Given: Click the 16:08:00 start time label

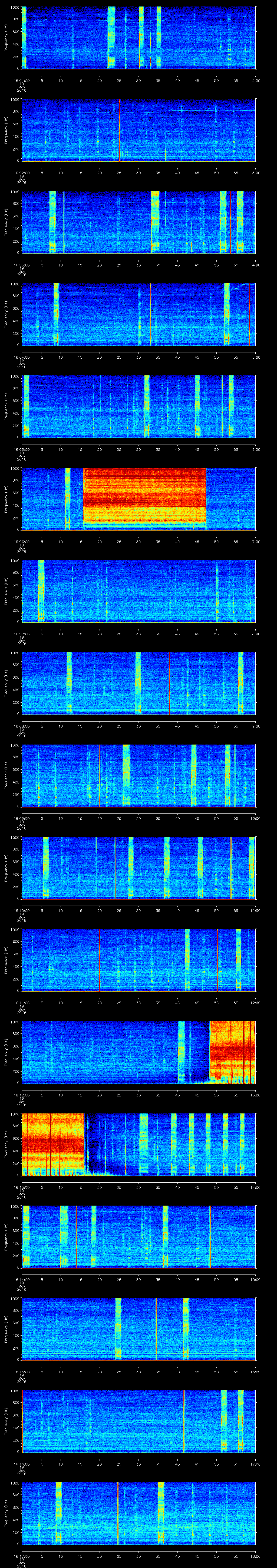Looking at the screenshot, I should pyautogui.click(x=21, y=726).
